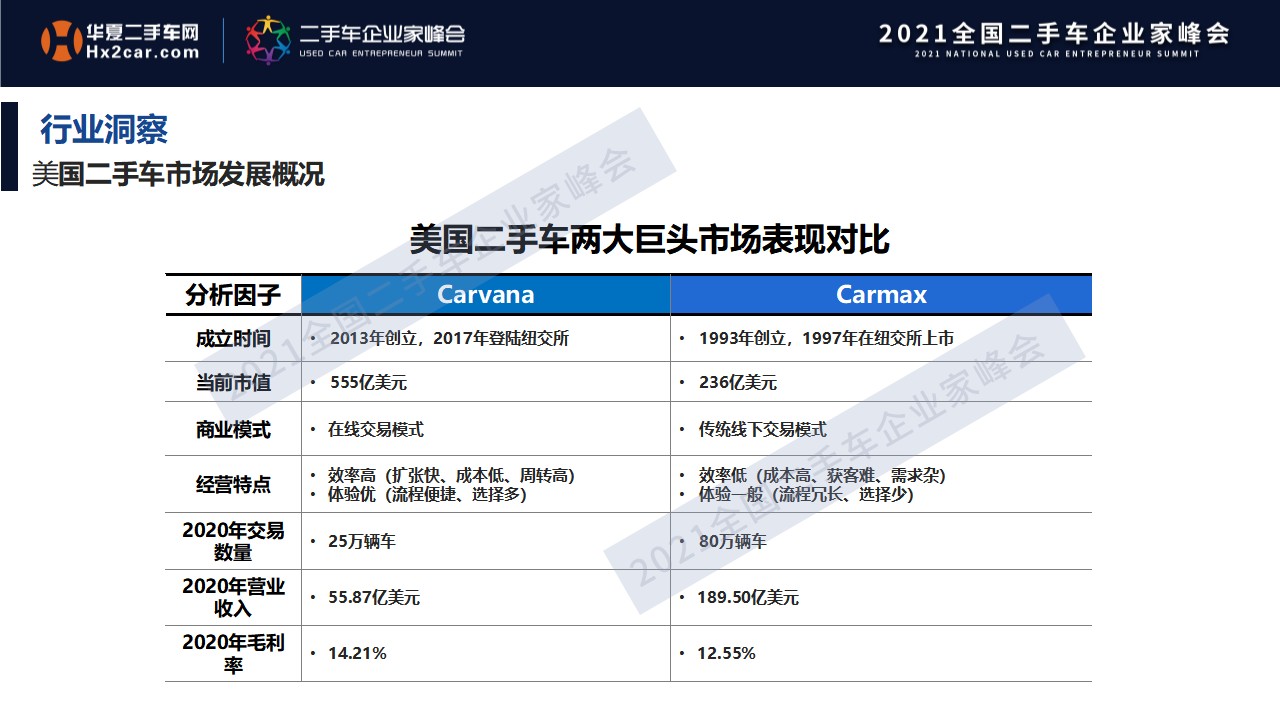This screenshot has width=1280, height=720.
Task: Click the 2020年毛利率 row label
Action: pyautogui.click(x=233, y=654)
